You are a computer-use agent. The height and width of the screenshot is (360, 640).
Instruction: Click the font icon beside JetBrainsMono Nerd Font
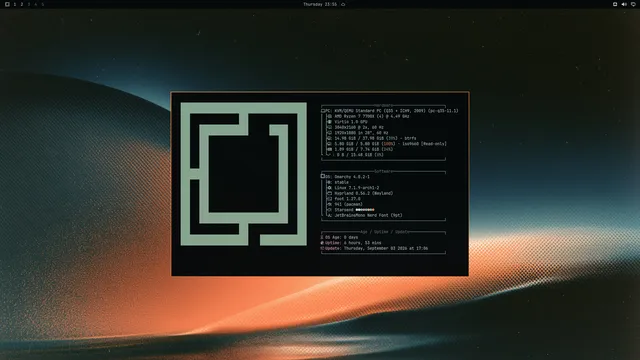pos(330,215)
